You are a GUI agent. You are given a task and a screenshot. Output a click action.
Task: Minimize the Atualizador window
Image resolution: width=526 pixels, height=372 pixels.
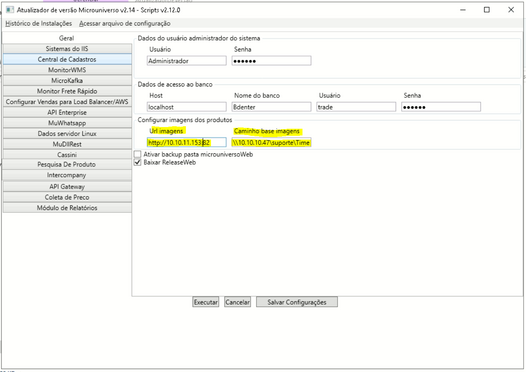(463, 10)
